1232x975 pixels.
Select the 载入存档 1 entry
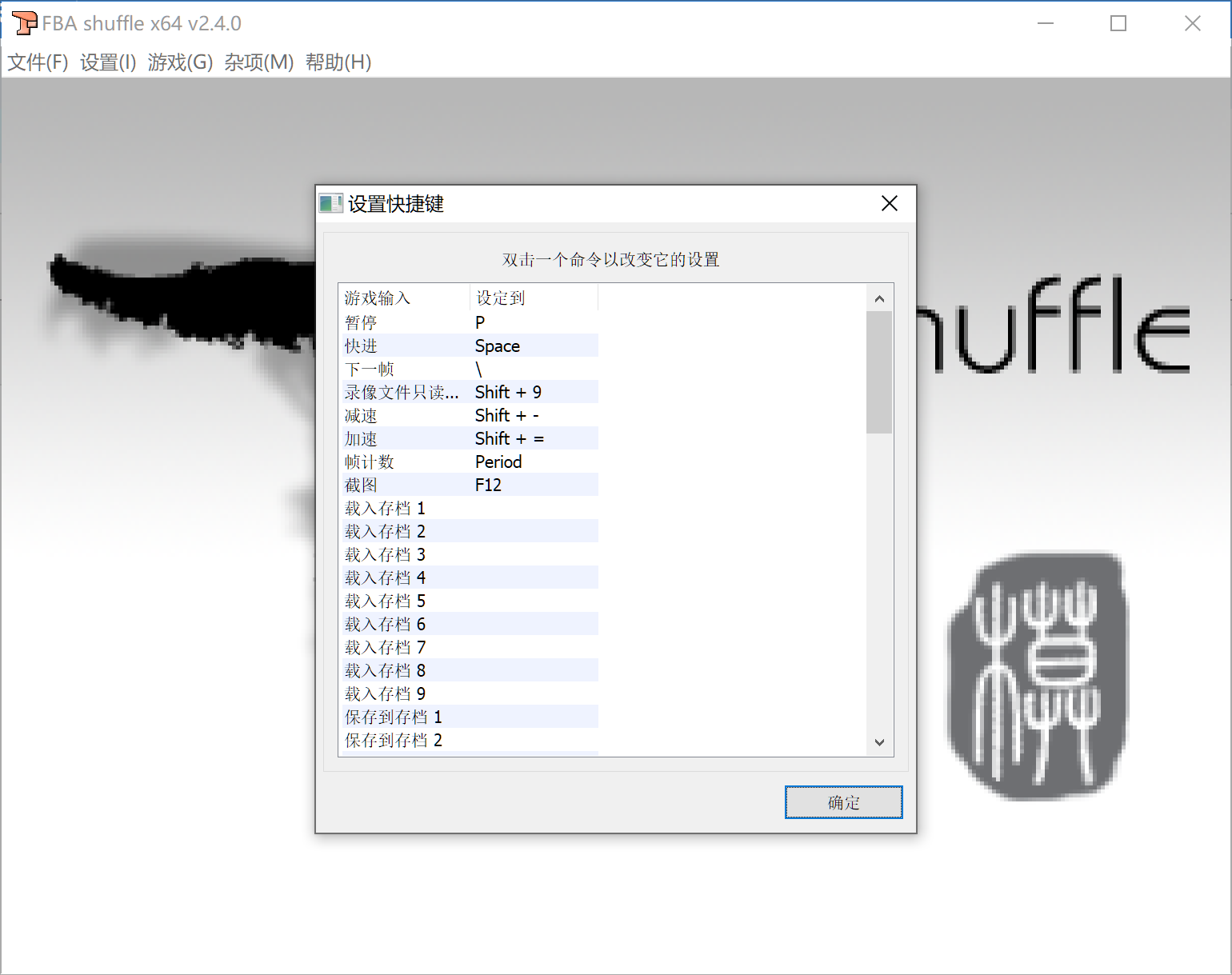coord(385,508)
